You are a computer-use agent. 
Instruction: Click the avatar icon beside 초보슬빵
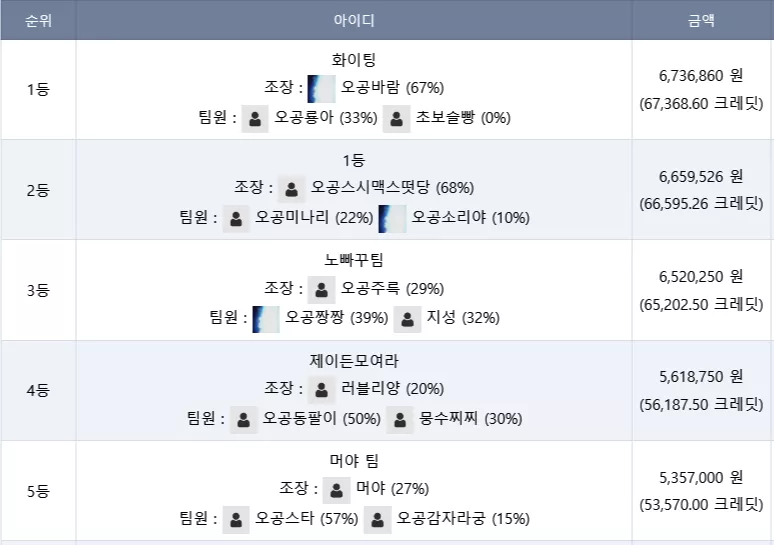pos(396,118)
